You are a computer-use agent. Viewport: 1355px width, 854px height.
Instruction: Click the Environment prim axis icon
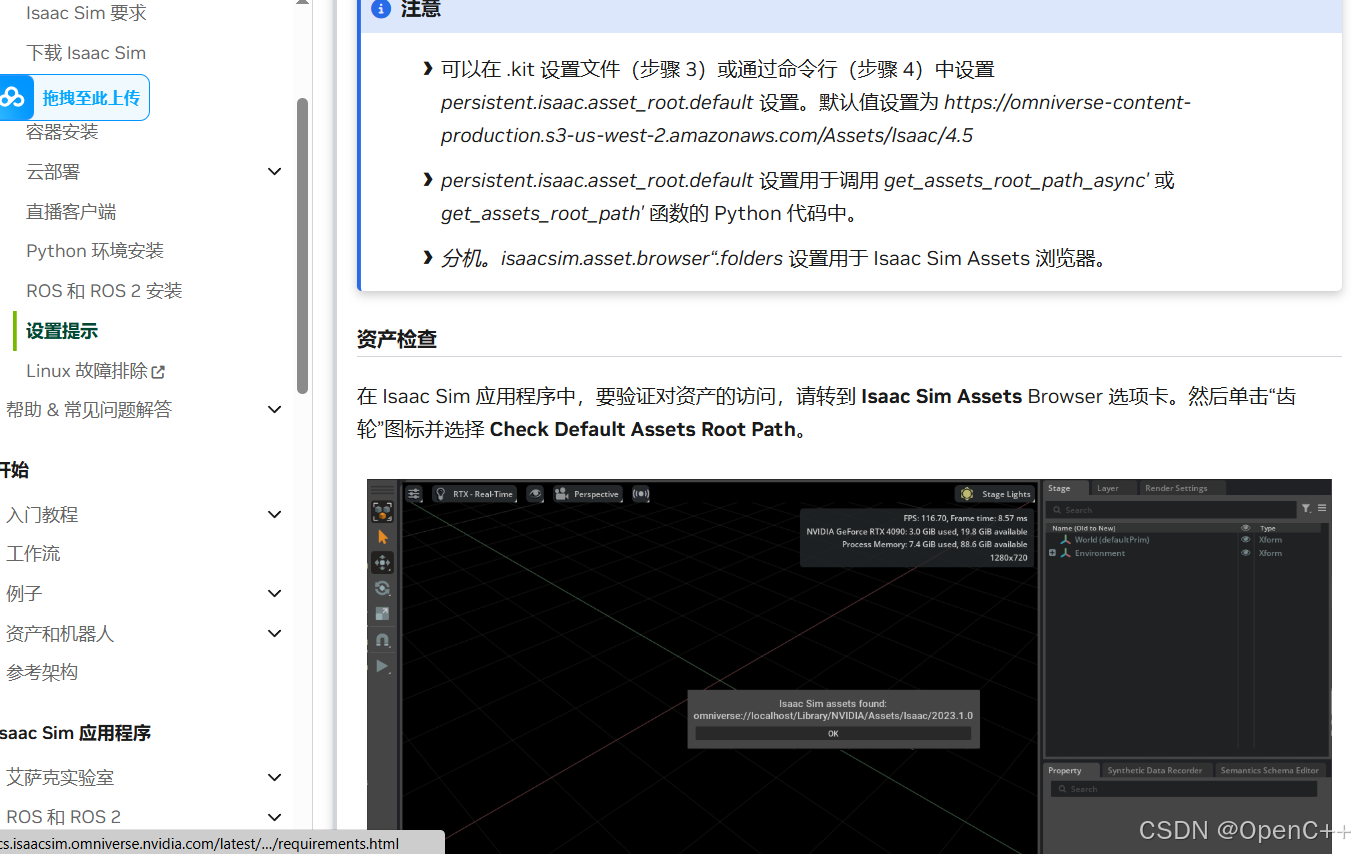point(1065,553)
